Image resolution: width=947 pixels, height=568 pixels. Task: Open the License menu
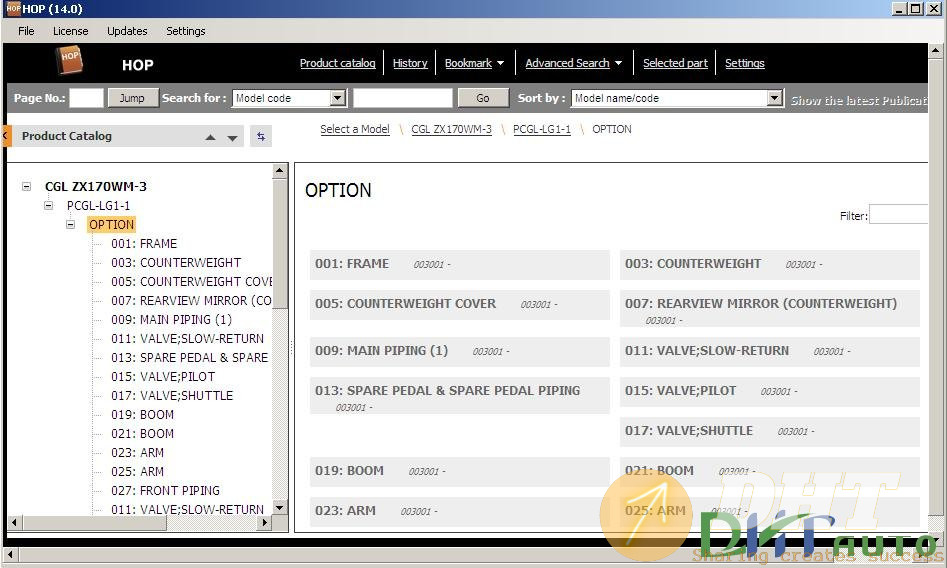click(70, 31)
